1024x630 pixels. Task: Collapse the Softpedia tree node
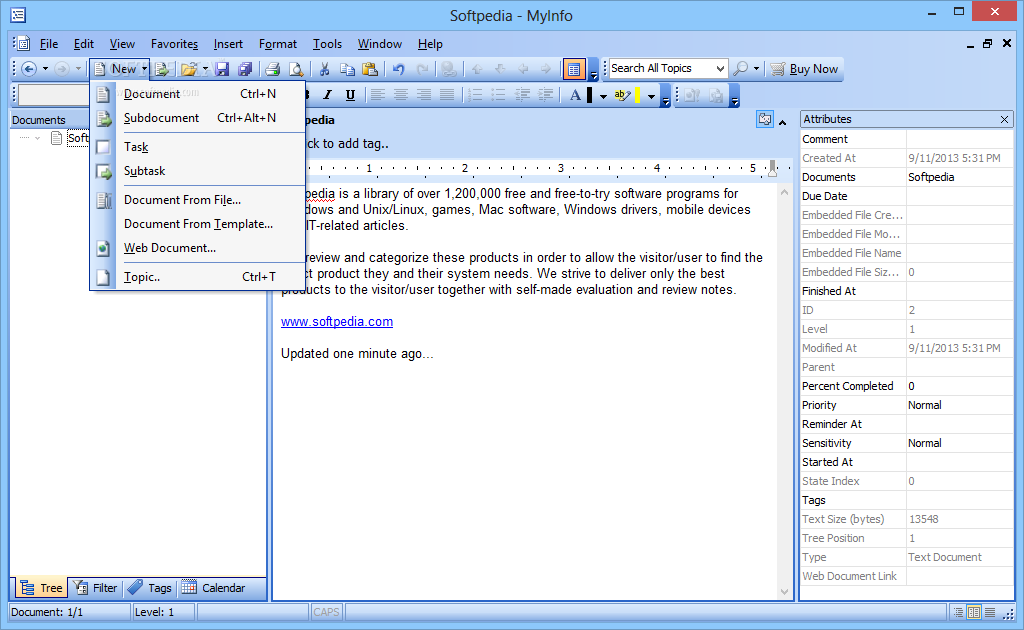(37, 138)
